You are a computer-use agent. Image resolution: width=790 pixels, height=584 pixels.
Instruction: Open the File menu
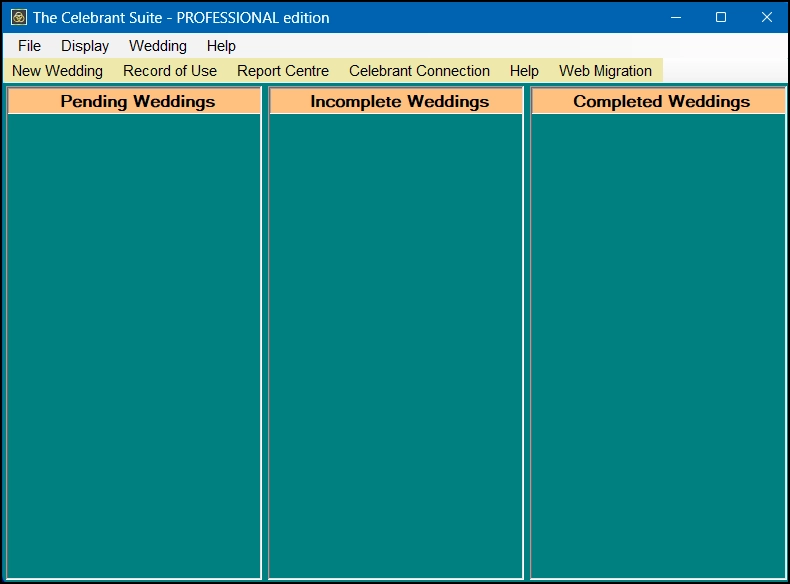(x=29, y=46)
